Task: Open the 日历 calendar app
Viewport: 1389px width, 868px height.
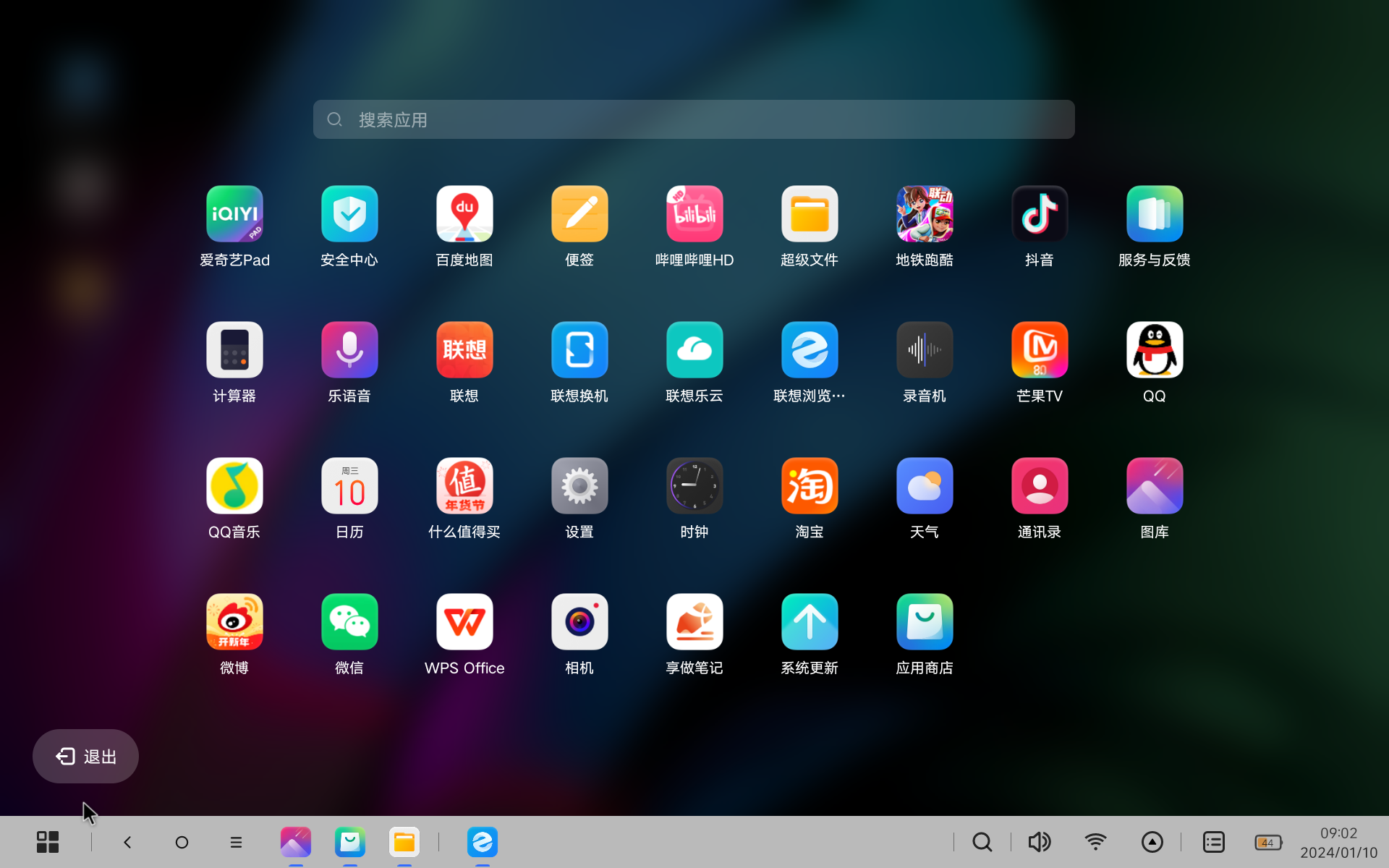Action: coord(349,486)
